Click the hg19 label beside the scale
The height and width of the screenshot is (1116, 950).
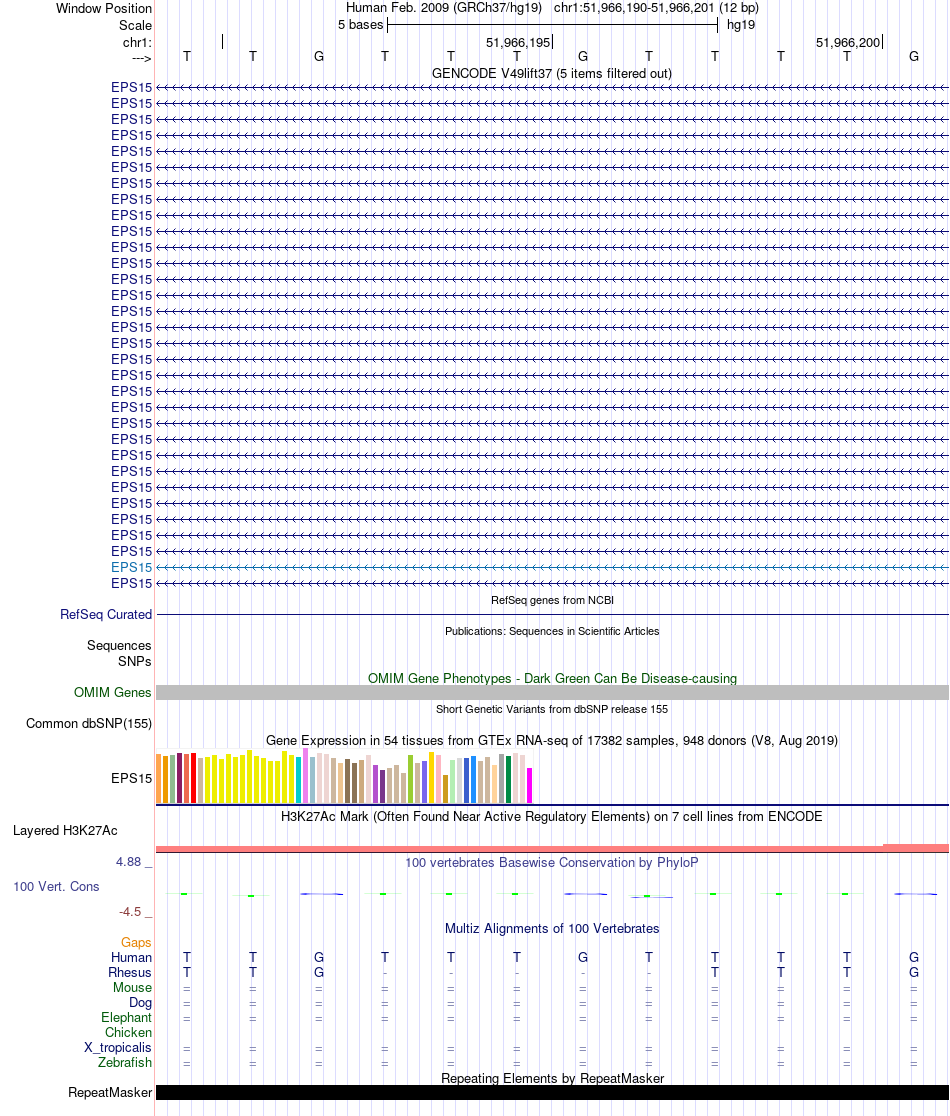point(741,26)
